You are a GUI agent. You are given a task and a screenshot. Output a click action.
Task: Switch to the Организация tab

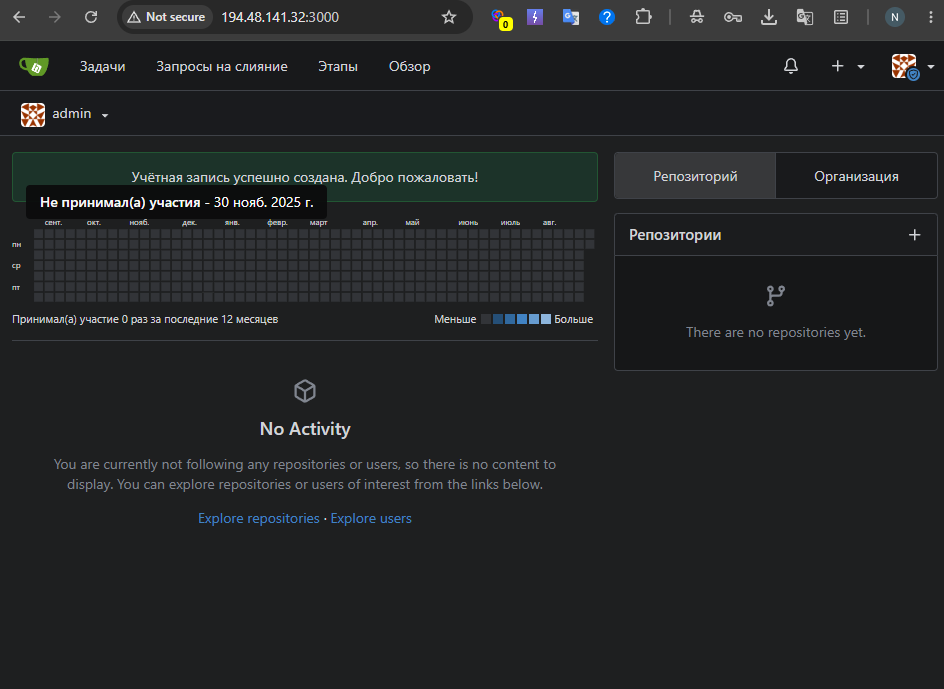[856, 176]
